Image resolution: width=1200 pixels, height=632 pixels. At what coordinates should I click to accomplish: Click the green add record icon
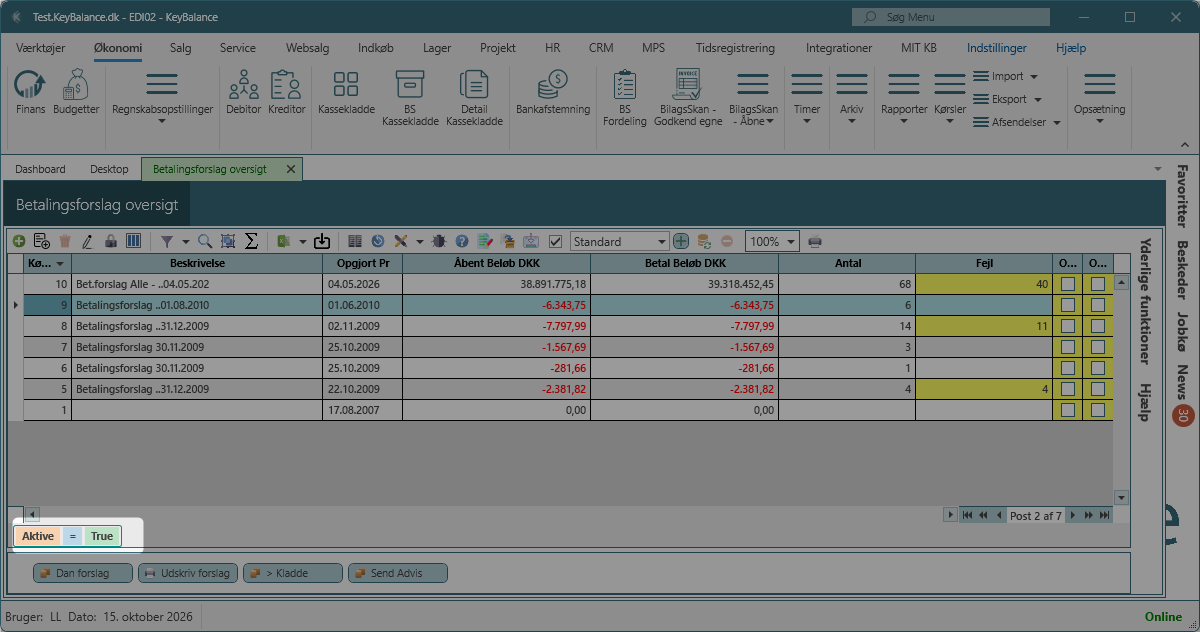click(19, 241)
